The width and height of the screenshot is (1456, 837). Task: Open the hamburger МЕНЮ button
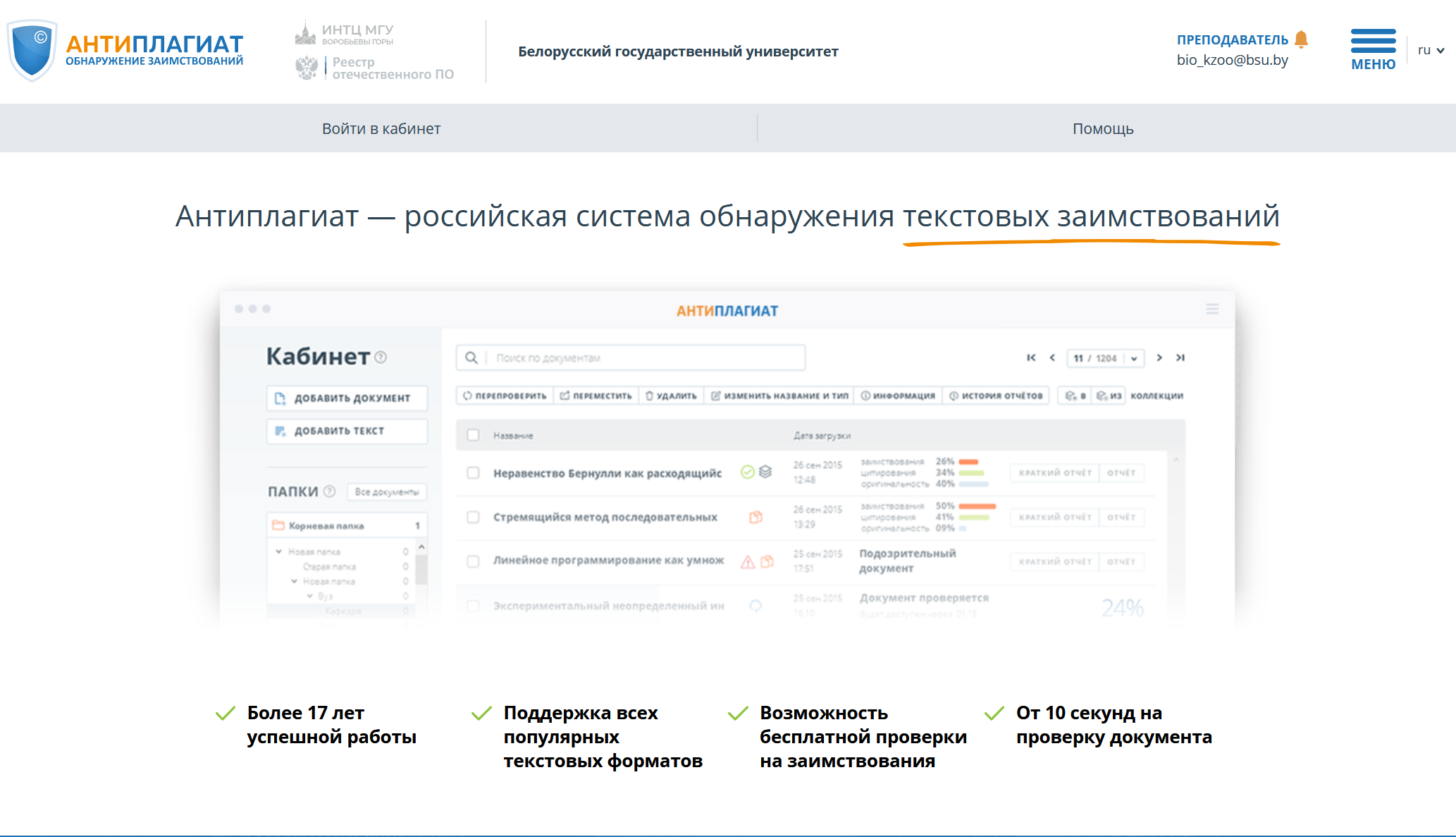(x=1373, y=50)
